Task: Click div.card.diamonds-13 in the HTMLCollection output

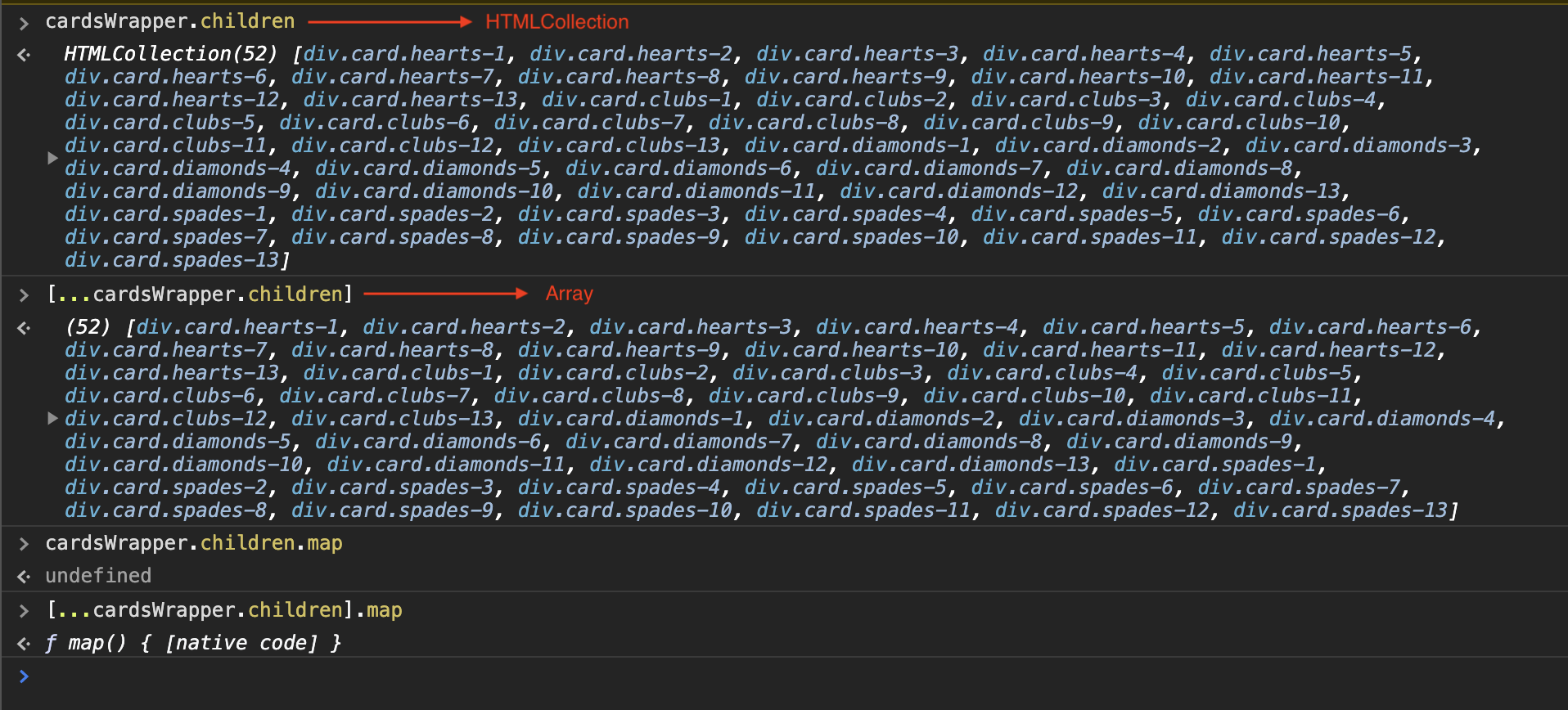Action: coord(1221,191)
